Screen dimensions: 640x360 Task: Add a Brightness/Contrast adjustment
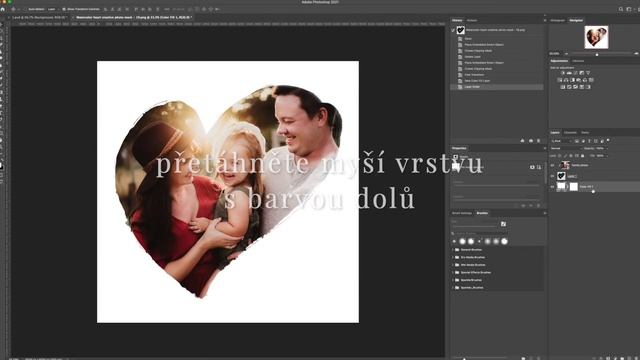pos(563,73)
